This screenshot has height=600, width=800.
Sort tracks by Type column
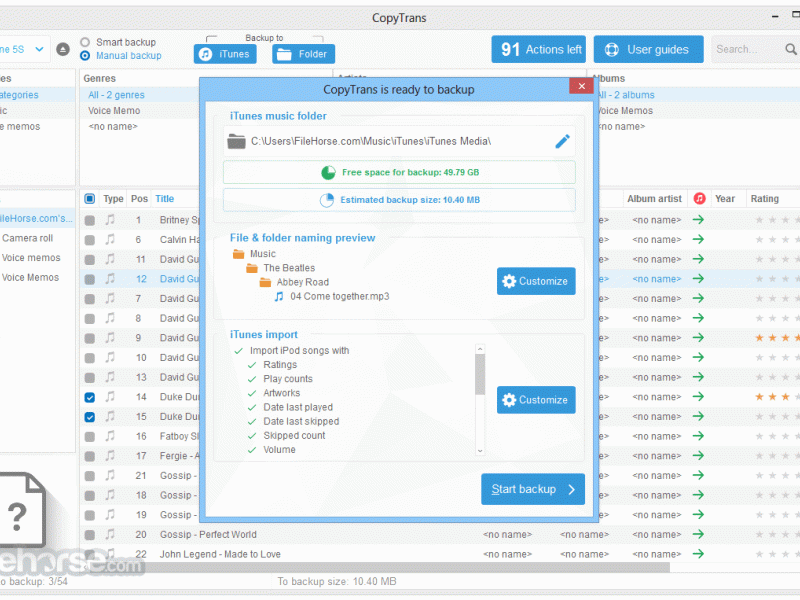pos(113,199)
